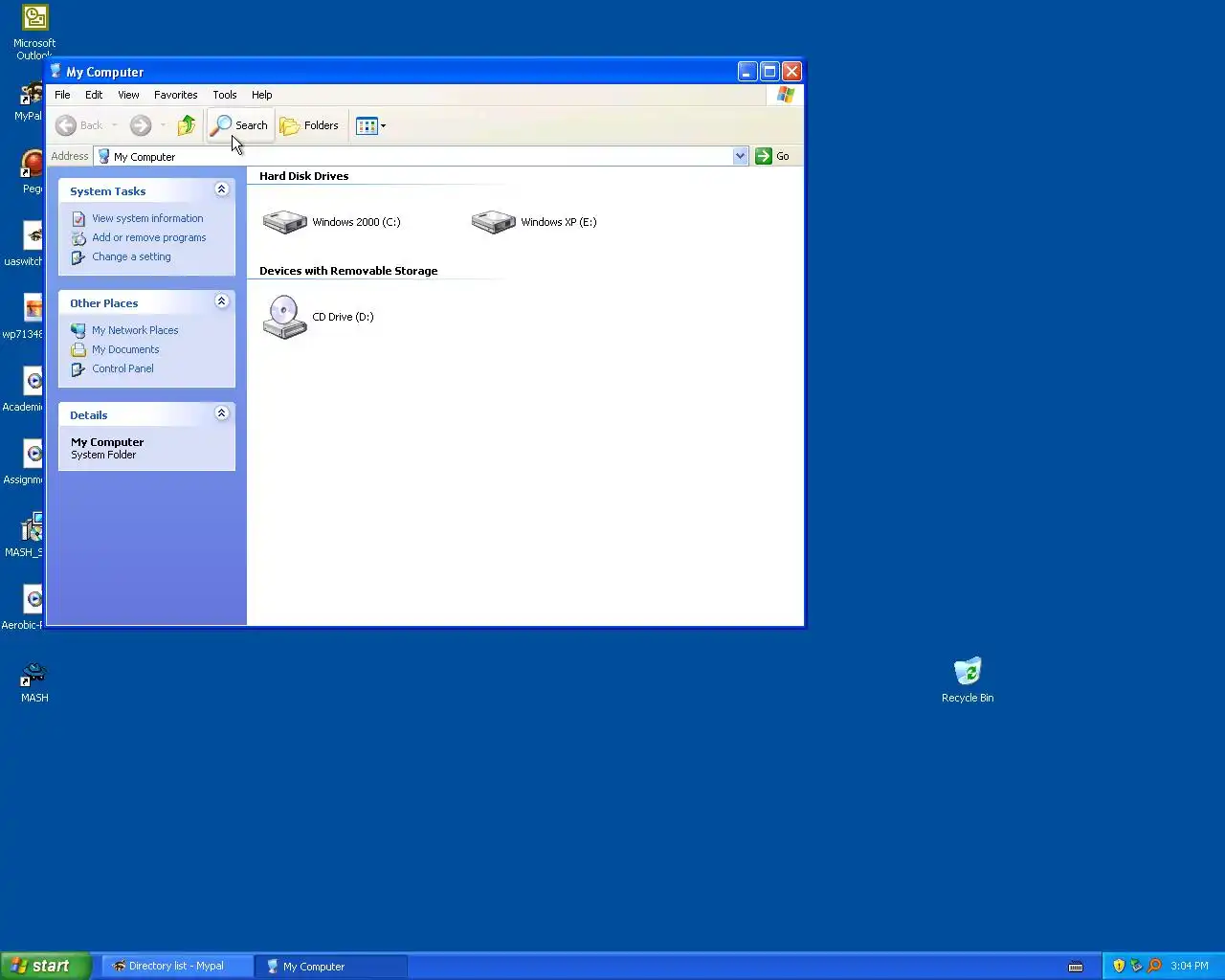Click View system information link

tap(147, 218)
